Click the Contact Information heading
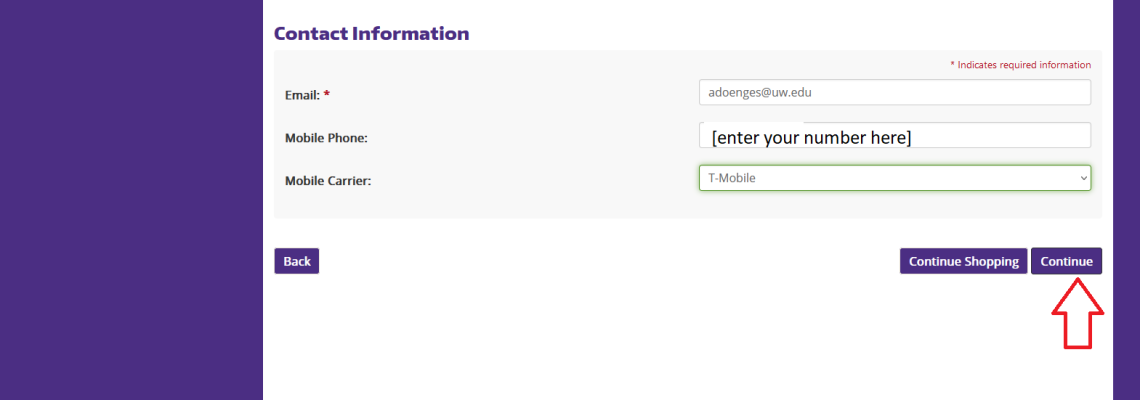Image resolution: width=1140 pixels, height=400 pixels. click(372, 33)
